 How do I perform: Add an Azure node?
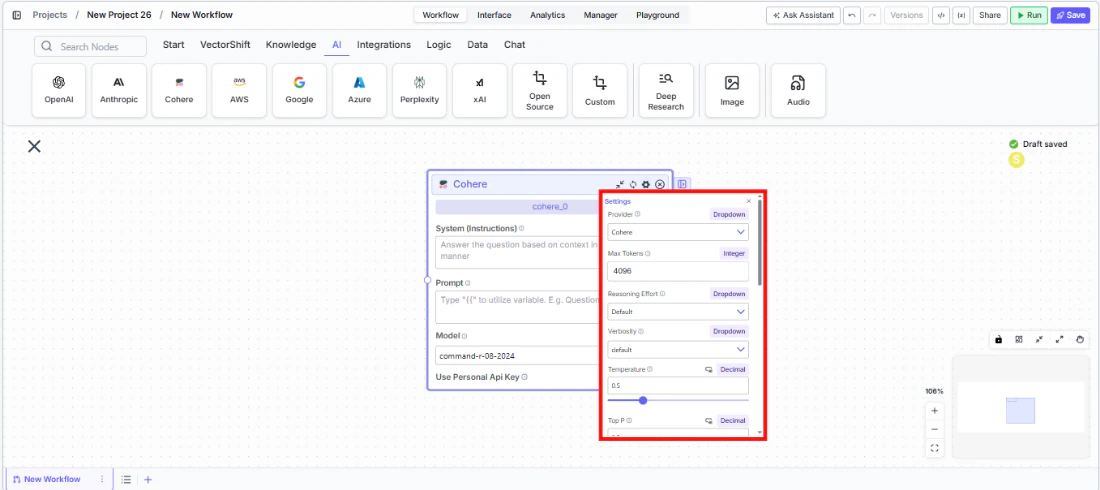(x=359, y=91)
